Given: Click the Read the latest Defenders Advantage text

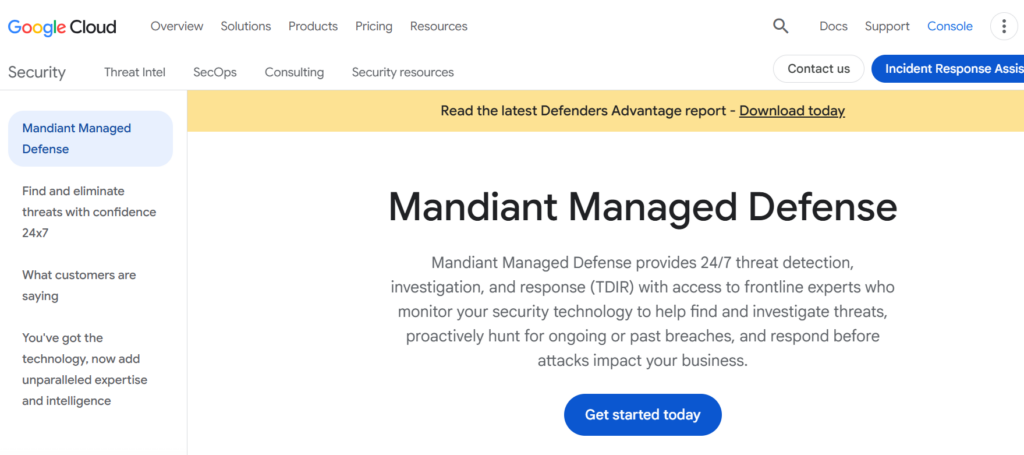Looking at the screenshot, I should coord(588,111).
